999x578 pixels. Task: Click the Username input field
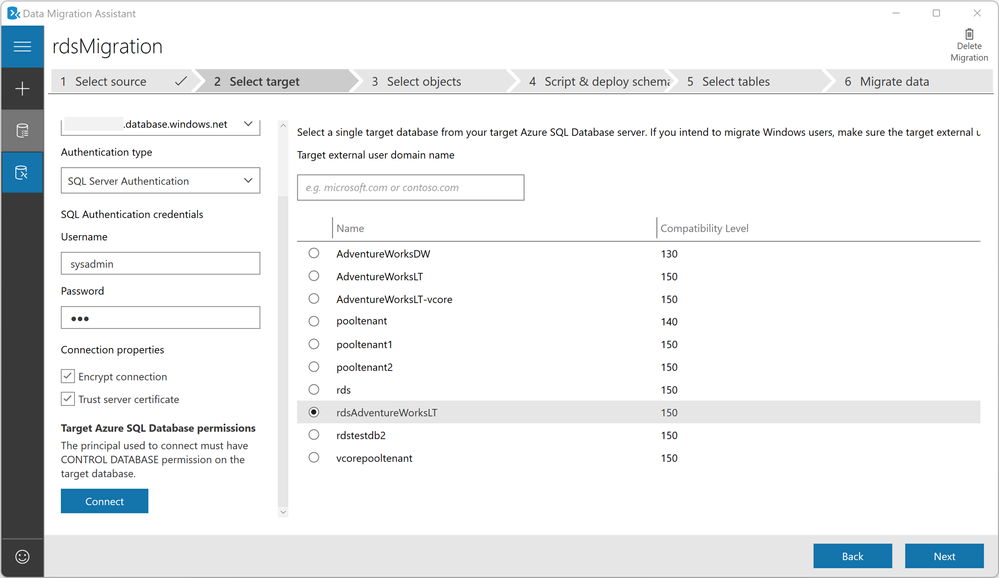tap(161, 264)
